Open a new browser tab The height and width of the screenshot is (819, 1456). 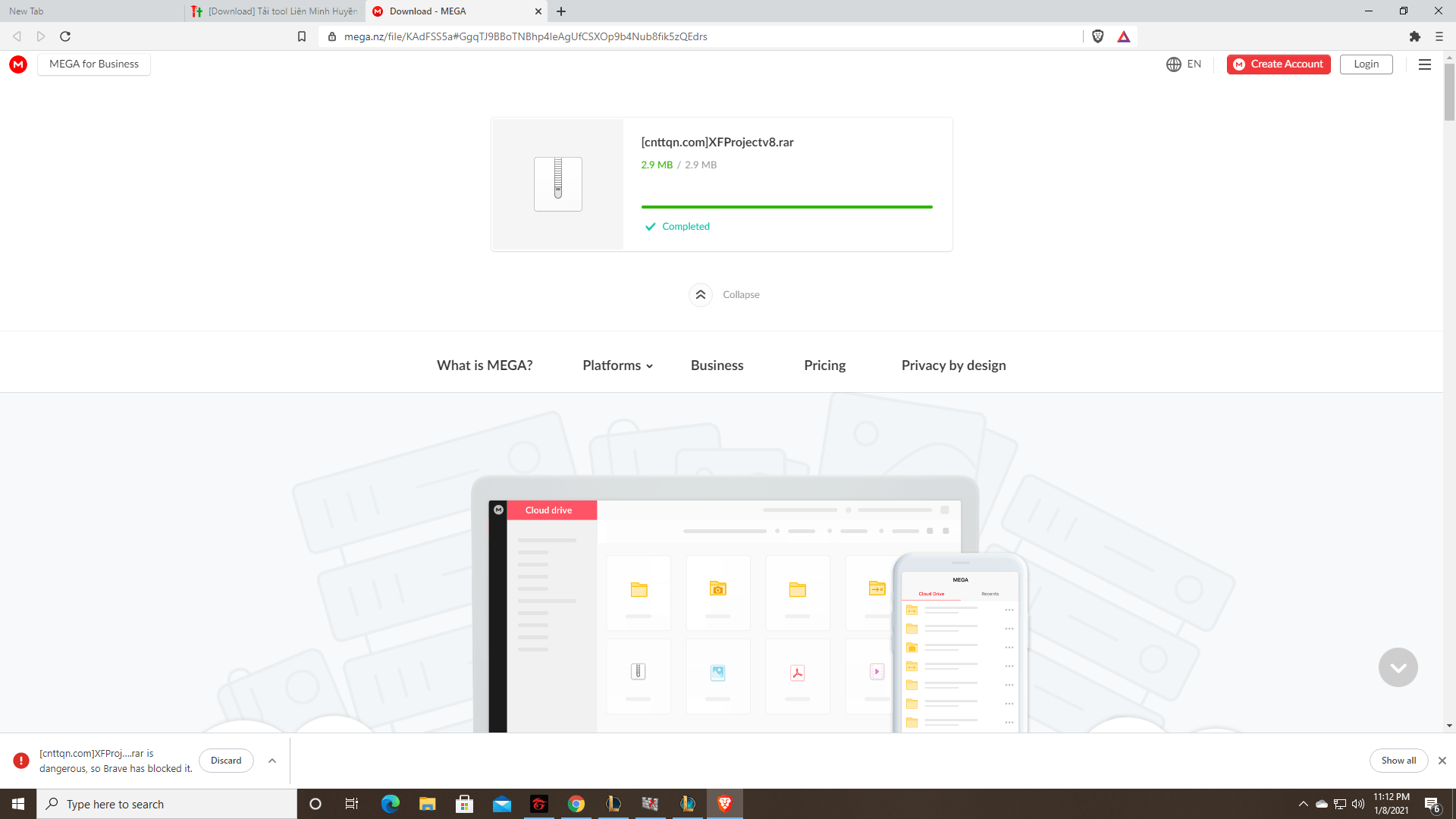click(x=561, y=11)
